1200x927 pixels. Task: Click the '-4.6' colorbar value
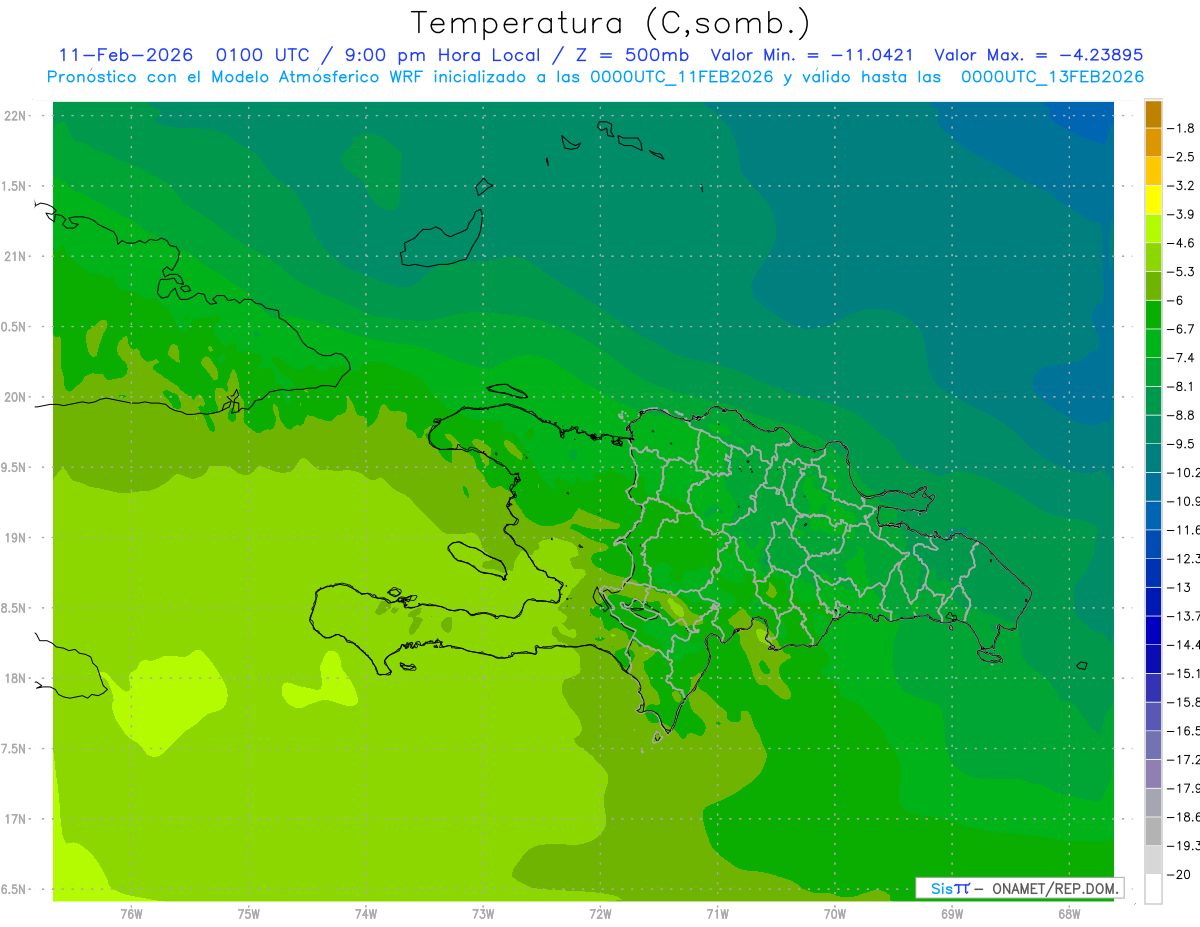click(x=1183, y=243)
